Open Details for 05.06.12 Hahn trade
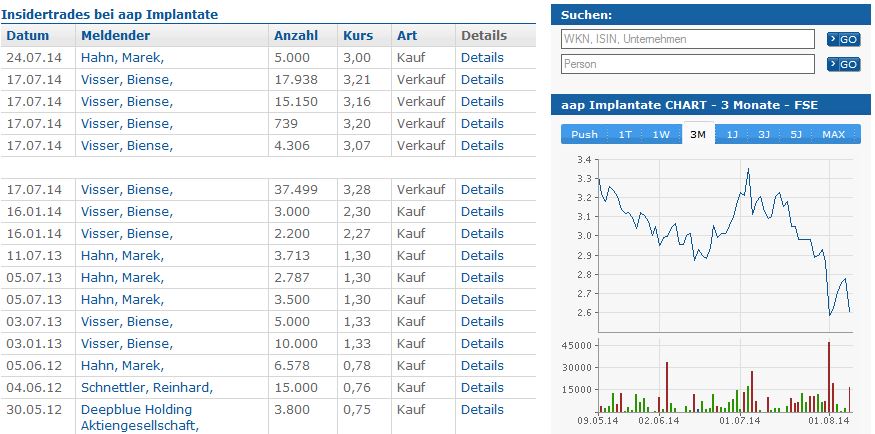 click(482, 366)
